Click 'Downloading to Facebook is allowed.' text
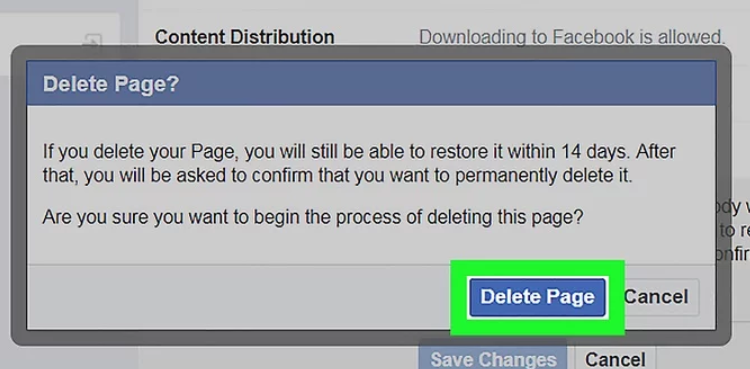 [x=572, y=37]
